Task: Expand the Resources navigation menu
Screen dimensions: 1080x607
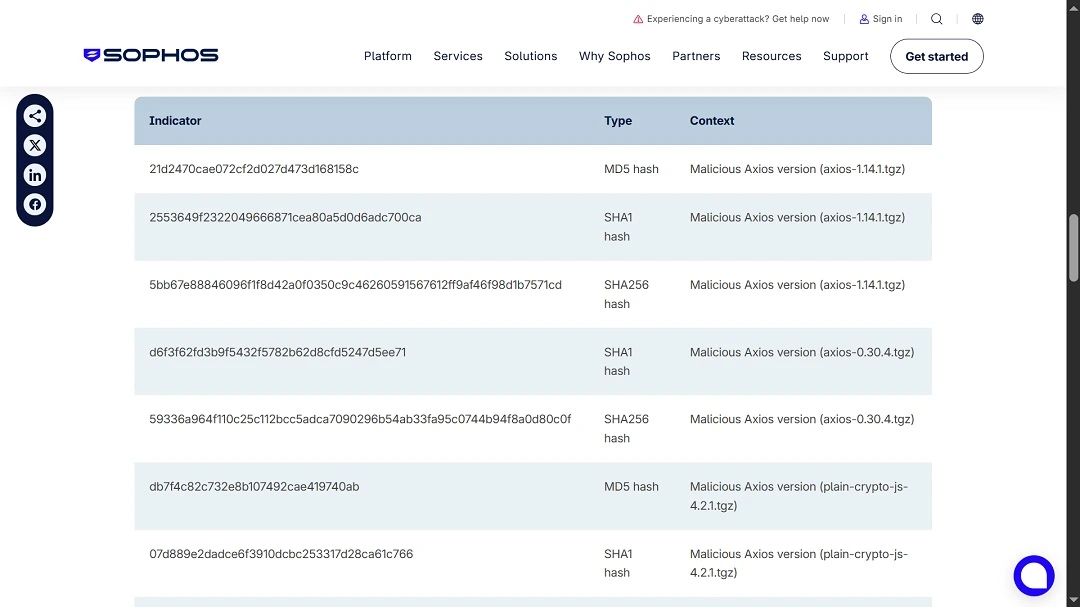Action: [771, 56]
